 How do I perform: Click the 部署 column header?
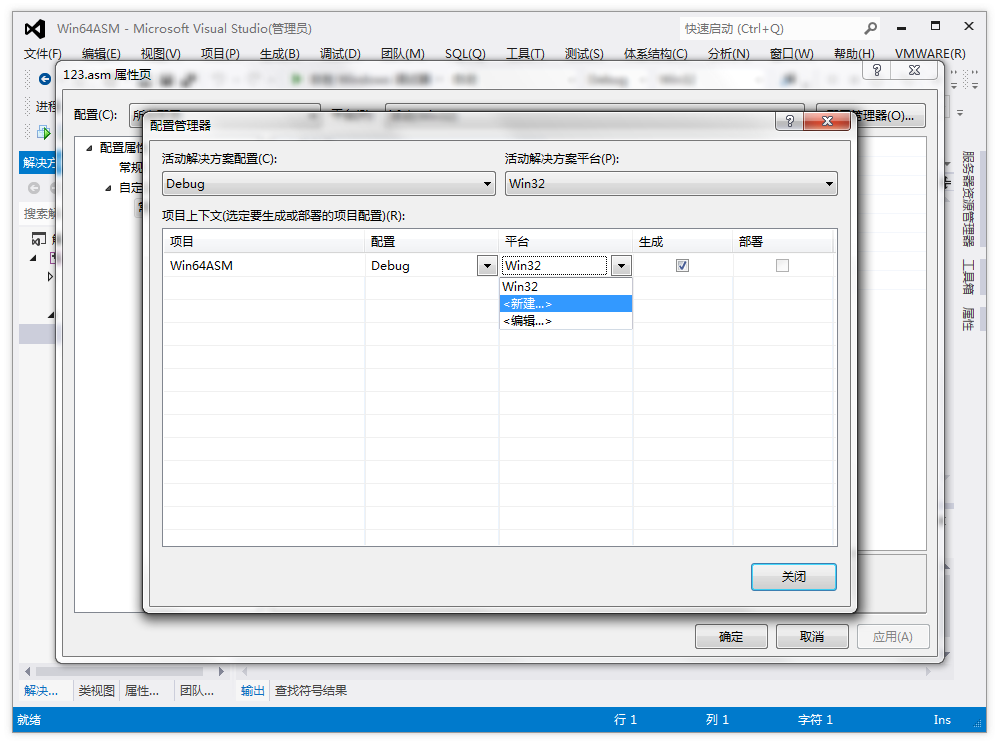point(783,242)
